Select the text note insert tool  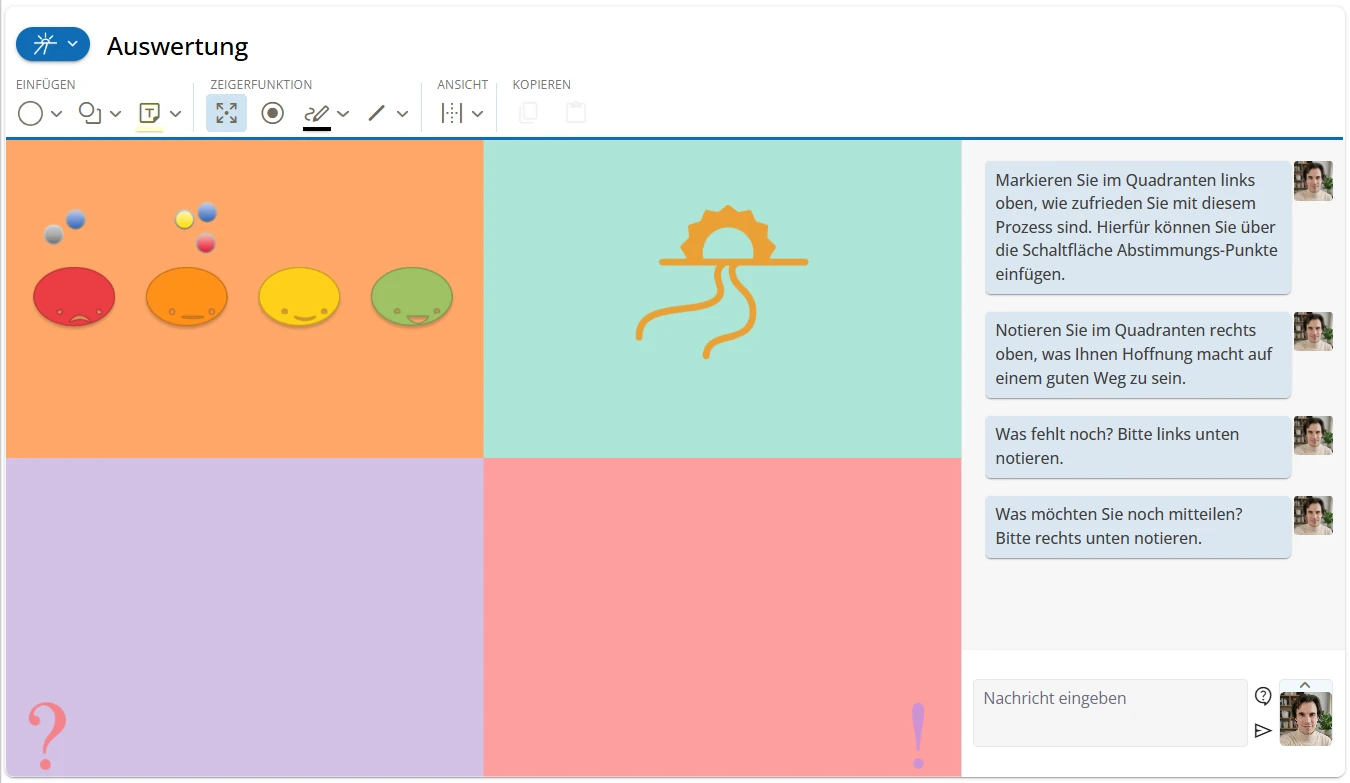pos(150,113)
